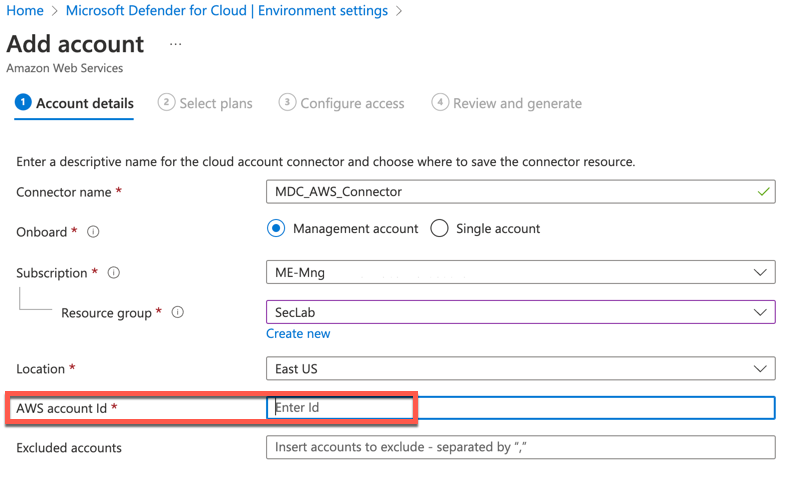Click the Connector name label

64,192
